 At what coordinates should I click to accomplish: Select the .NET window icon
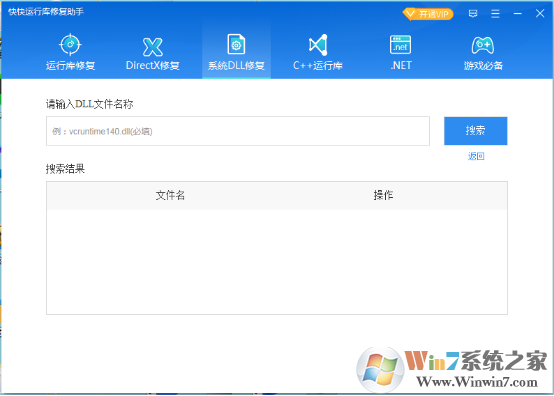click(400, 45)
